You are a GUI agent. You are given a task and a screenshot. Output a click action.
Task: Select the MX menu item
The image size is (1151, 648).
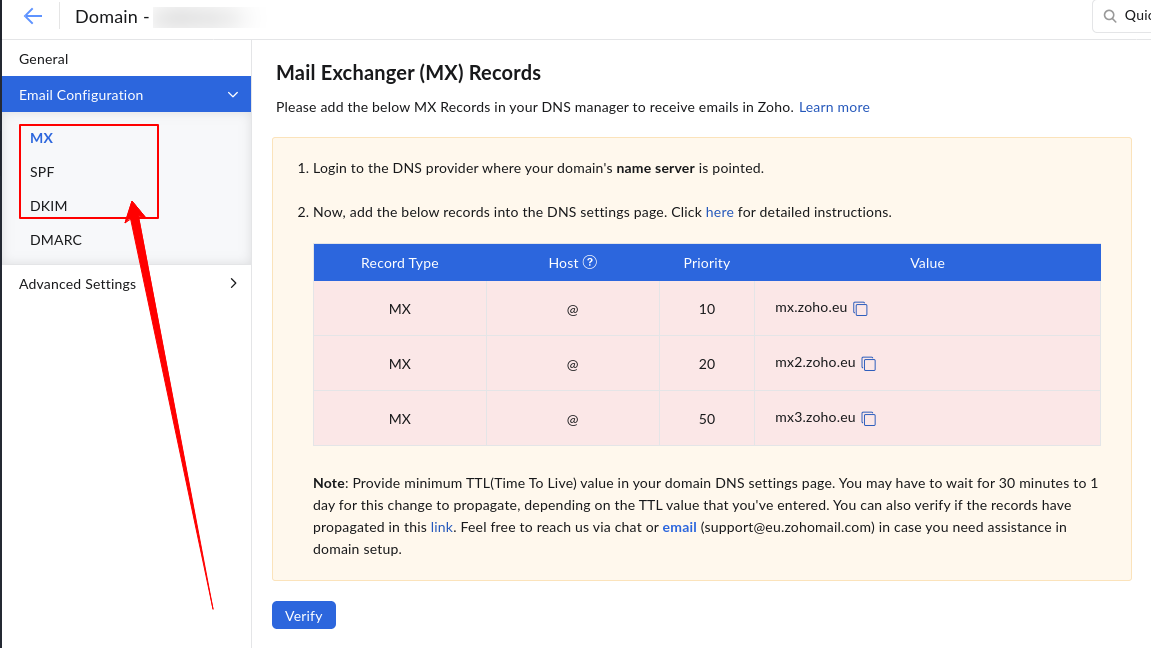[x=41, y=138]
